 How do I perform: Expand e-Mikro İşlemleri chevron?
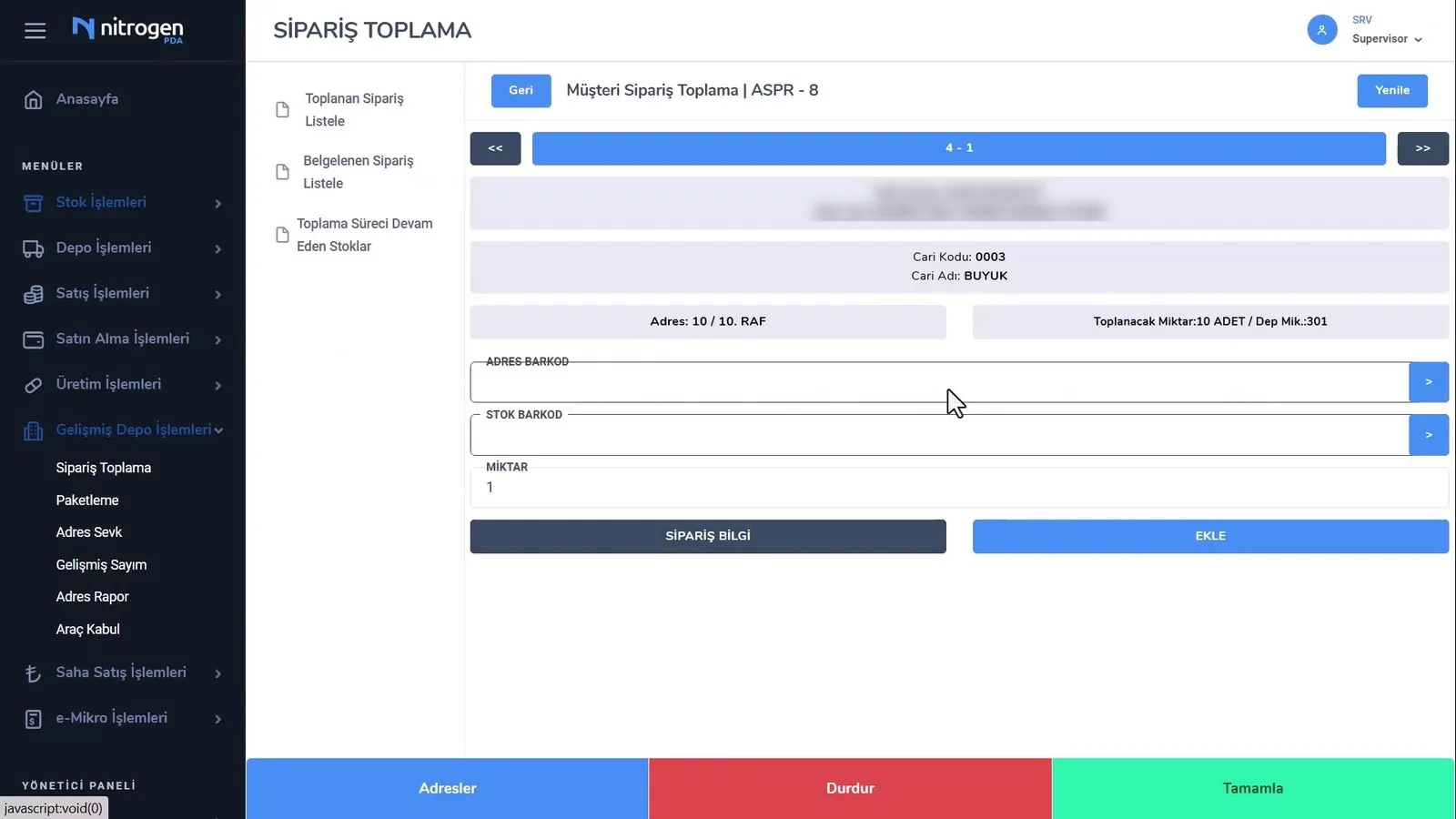(217, 719)
